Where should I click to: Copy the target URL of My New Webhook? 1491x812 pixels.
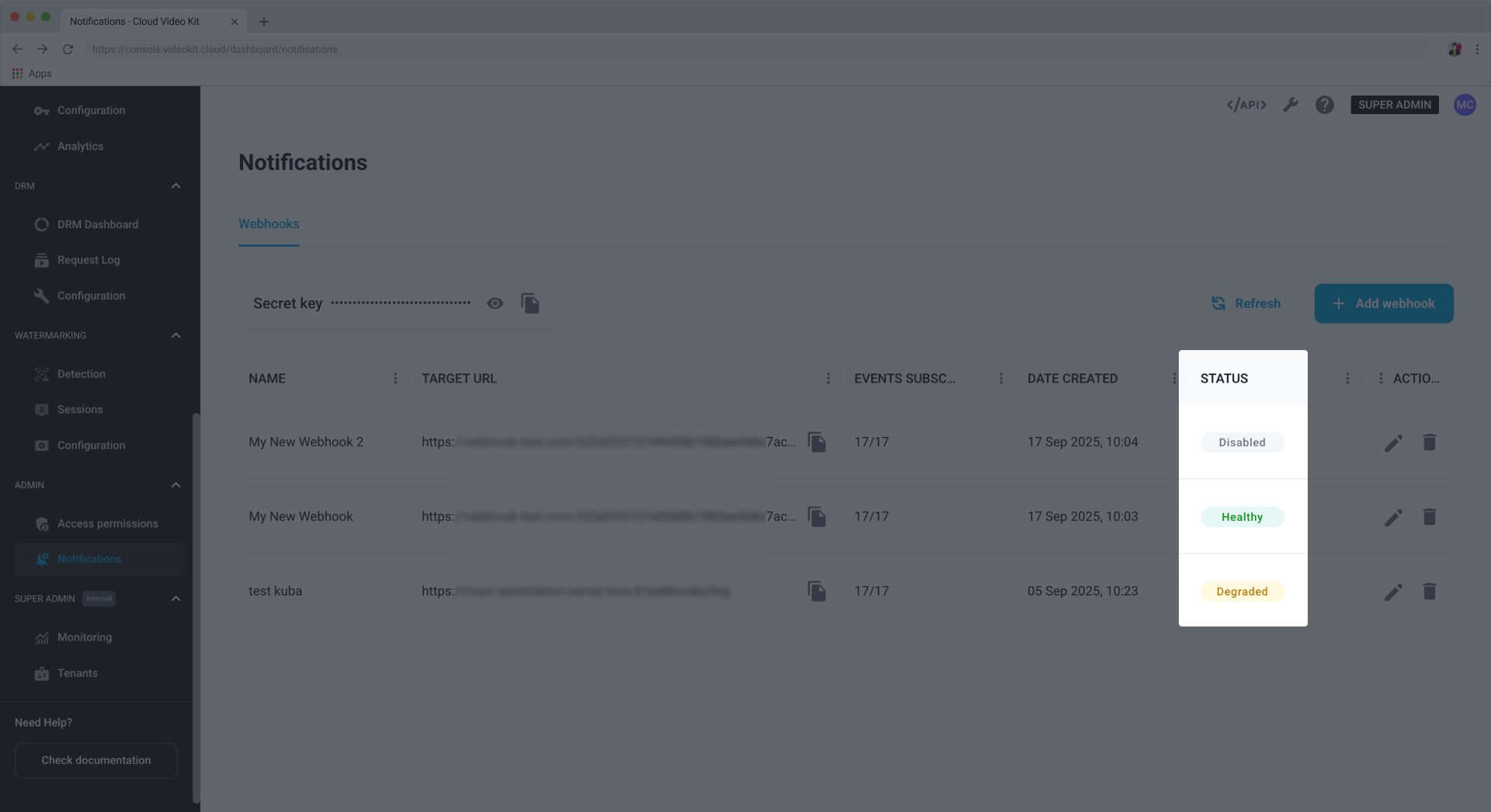(x=817, y=516)
